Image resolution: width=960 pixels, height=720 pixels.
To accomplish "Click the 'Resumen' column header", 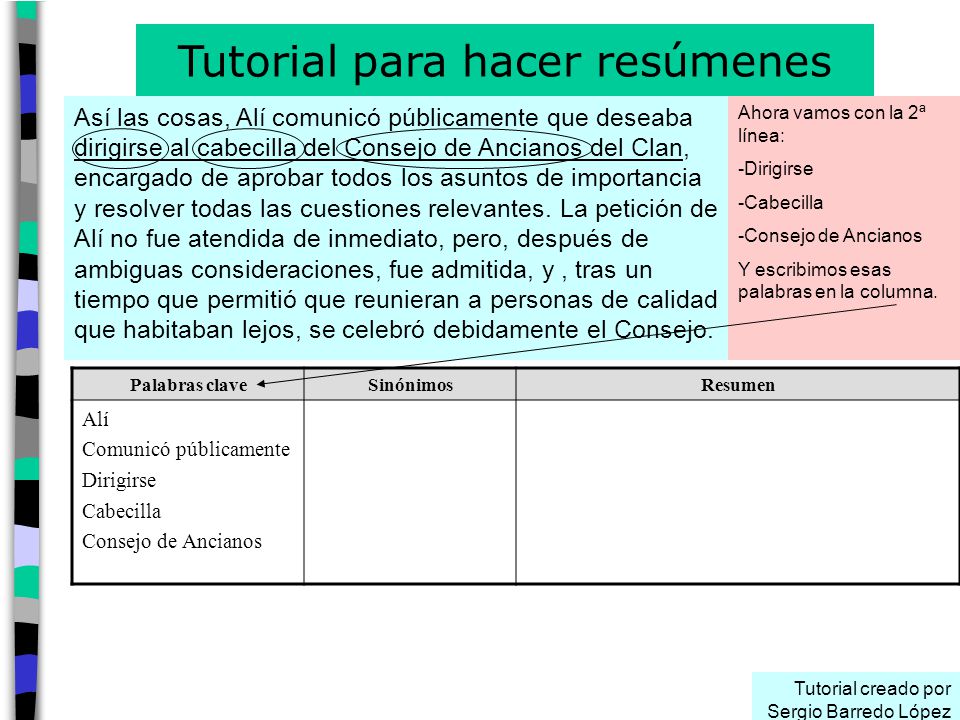I will [x=737, y=385].
